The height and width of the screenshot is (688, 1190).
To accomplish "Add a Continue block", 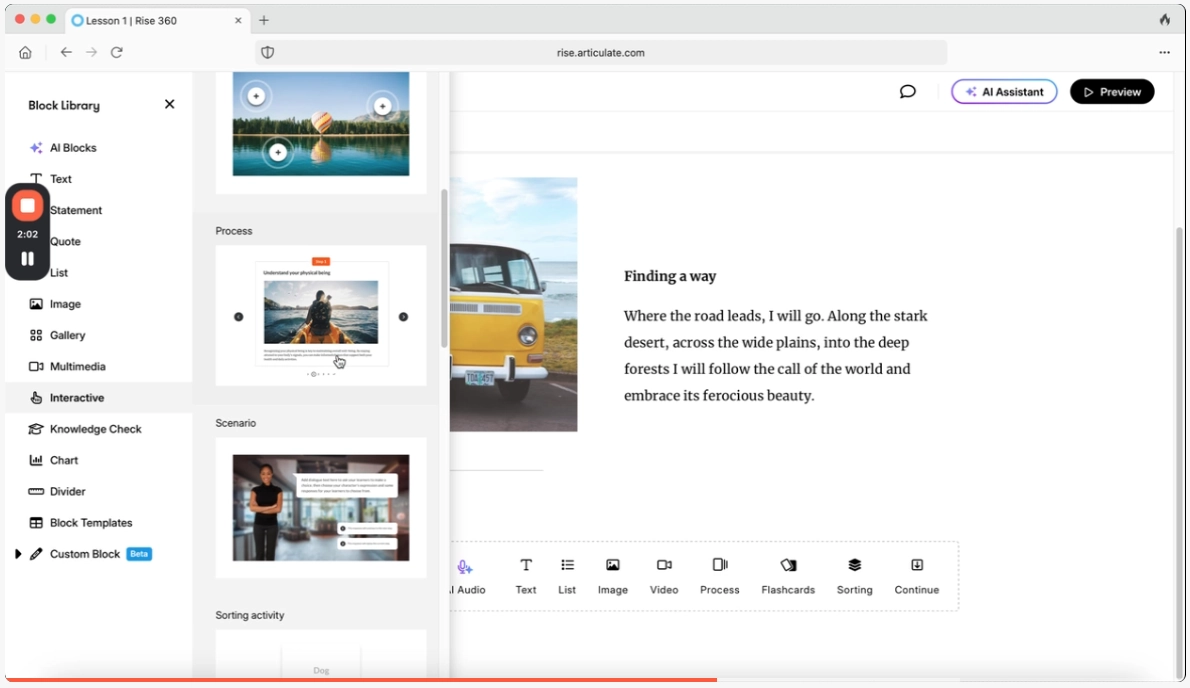I will pyautogui.click(x=916, y=576).
